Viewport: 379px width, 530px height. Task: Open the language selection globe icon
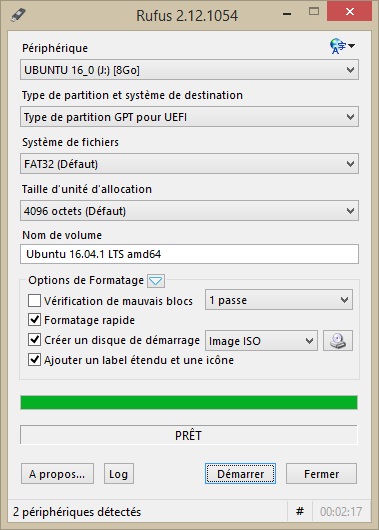[x=342, y=46]
